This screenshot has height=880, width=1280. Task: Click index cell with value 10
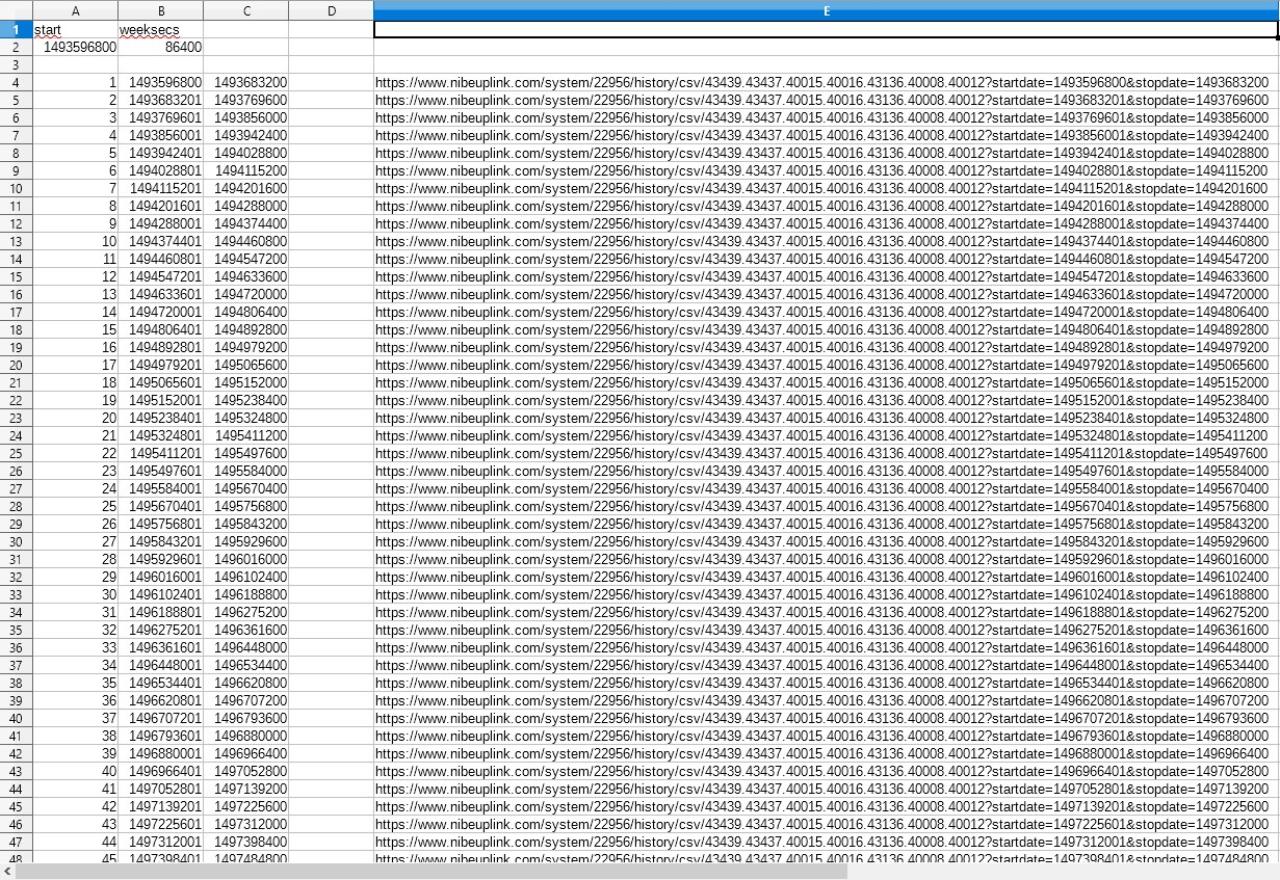(75, 241)
